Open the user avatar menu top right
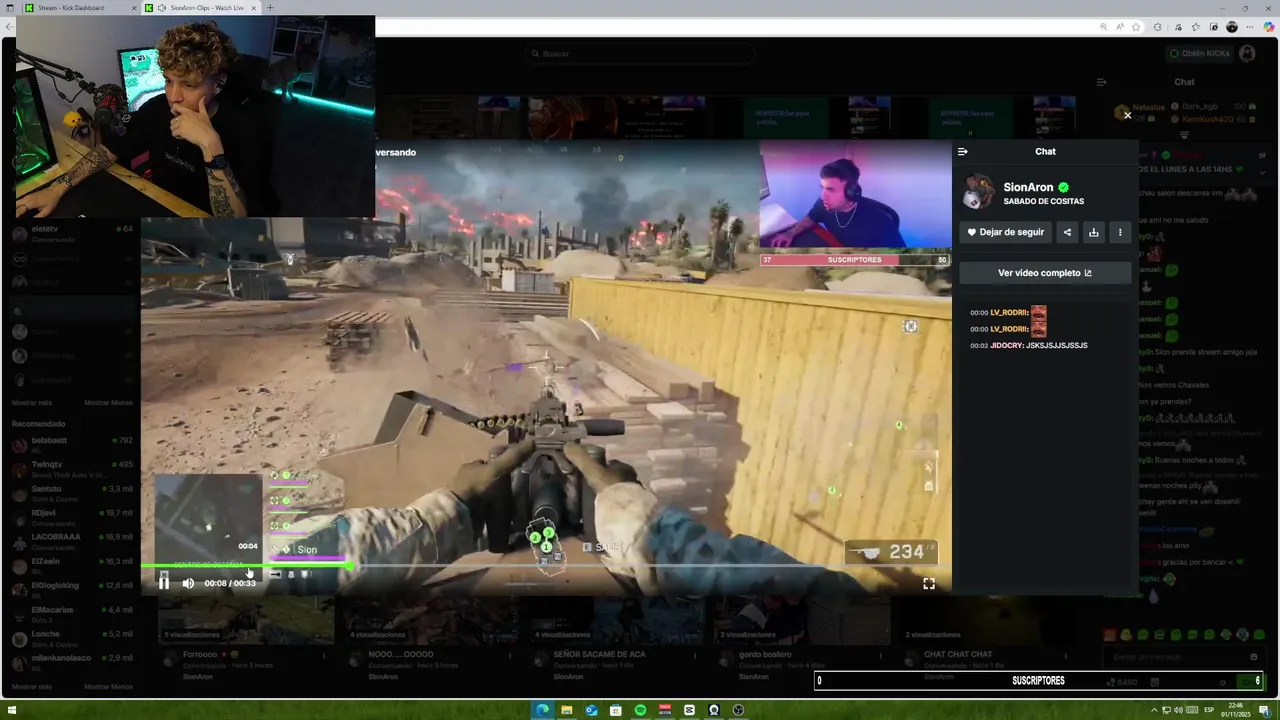This screenshot has width=1280, height=720. 1247,53
